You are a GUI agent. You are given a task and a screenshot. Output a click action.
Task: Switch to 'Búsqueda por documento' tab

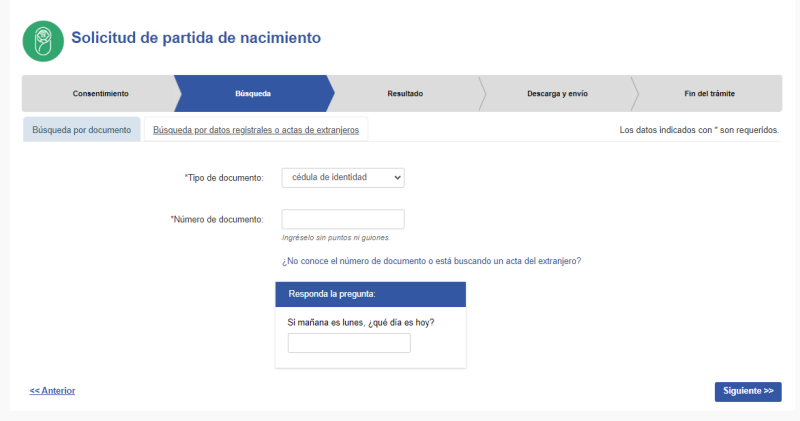click(x=82, y=130)
